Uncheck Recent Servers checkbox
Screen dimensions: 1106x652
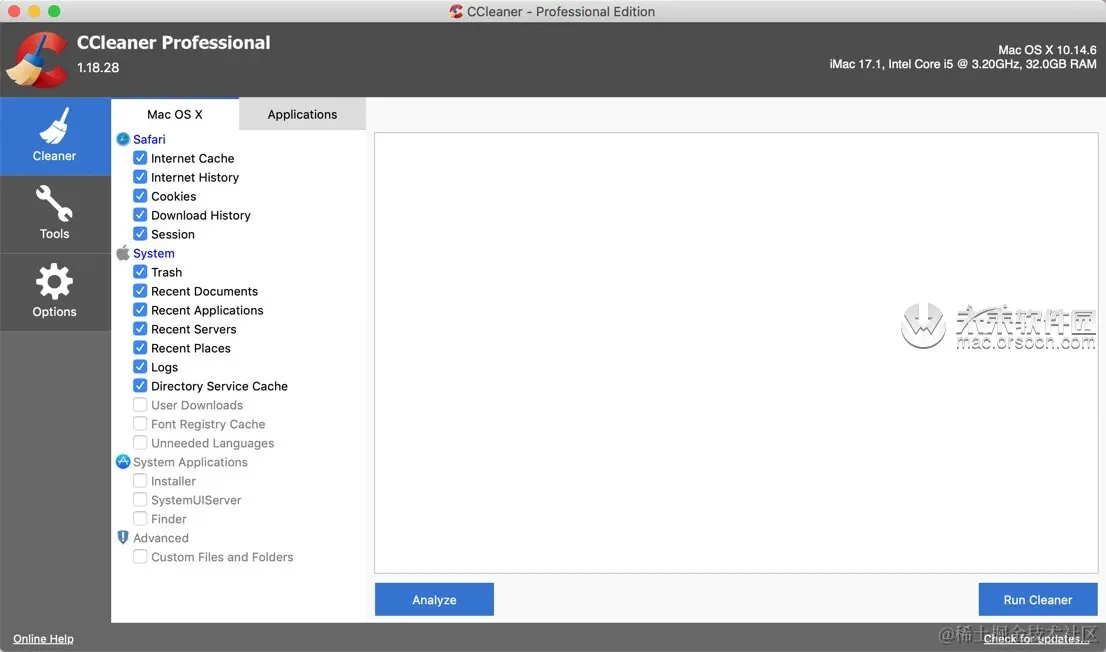[140, 329]
